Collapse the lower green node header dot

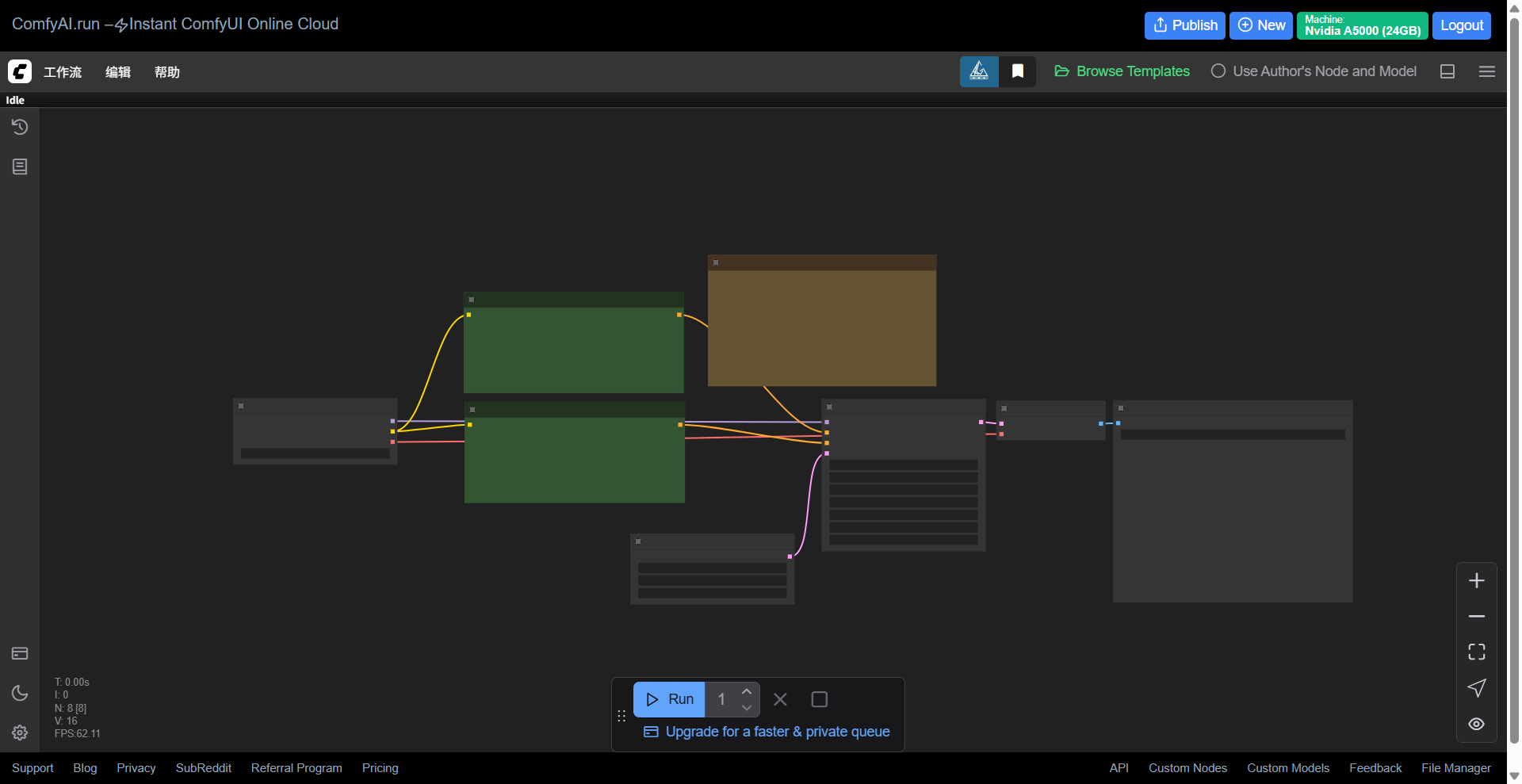click(x=472, y=410)
